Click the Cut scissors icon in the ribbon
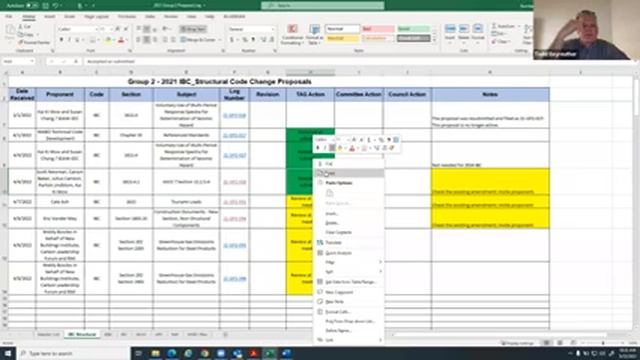 tap(21, 27)
